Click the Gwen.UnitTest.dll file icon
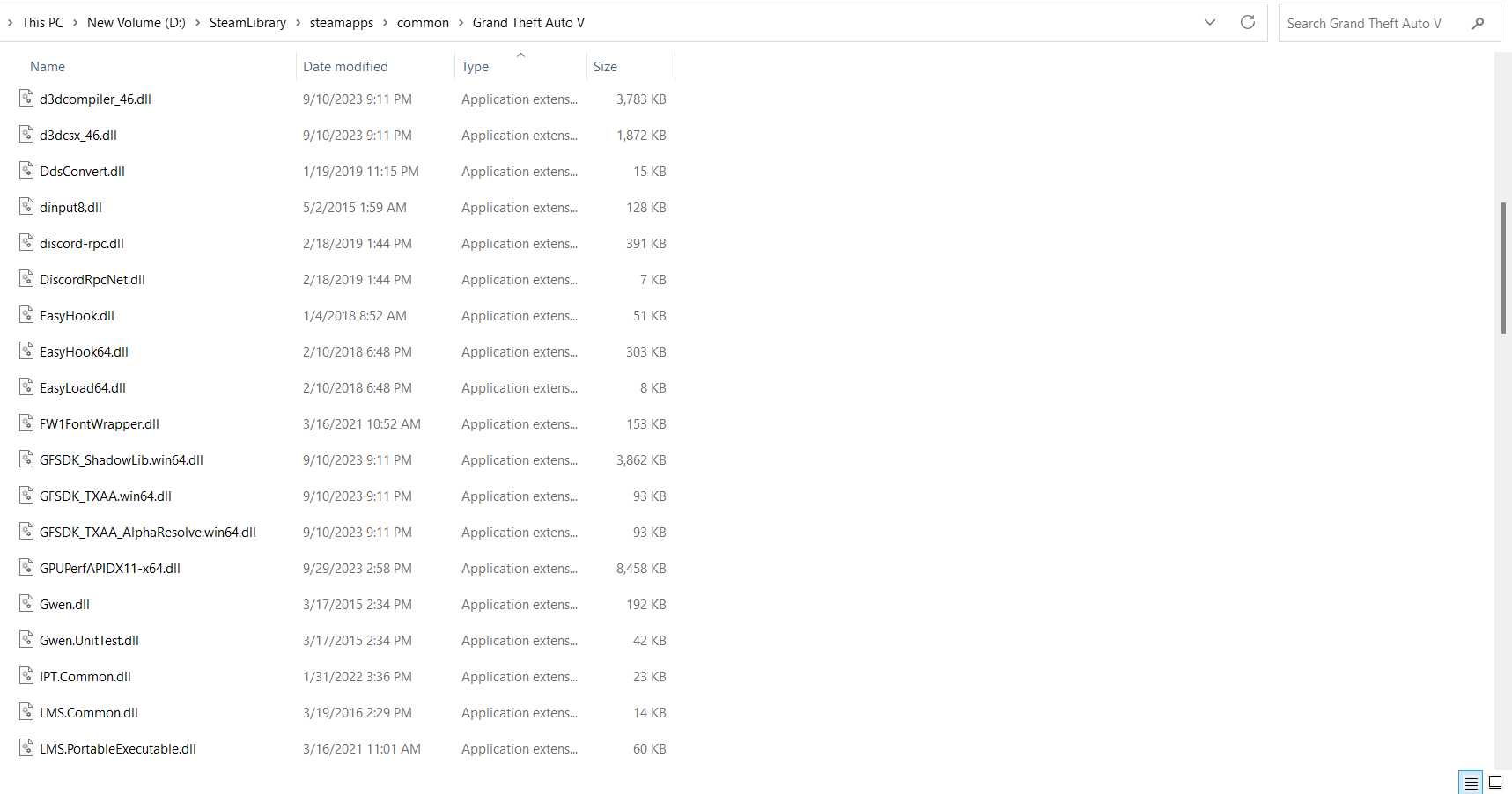 pos(26,640)
